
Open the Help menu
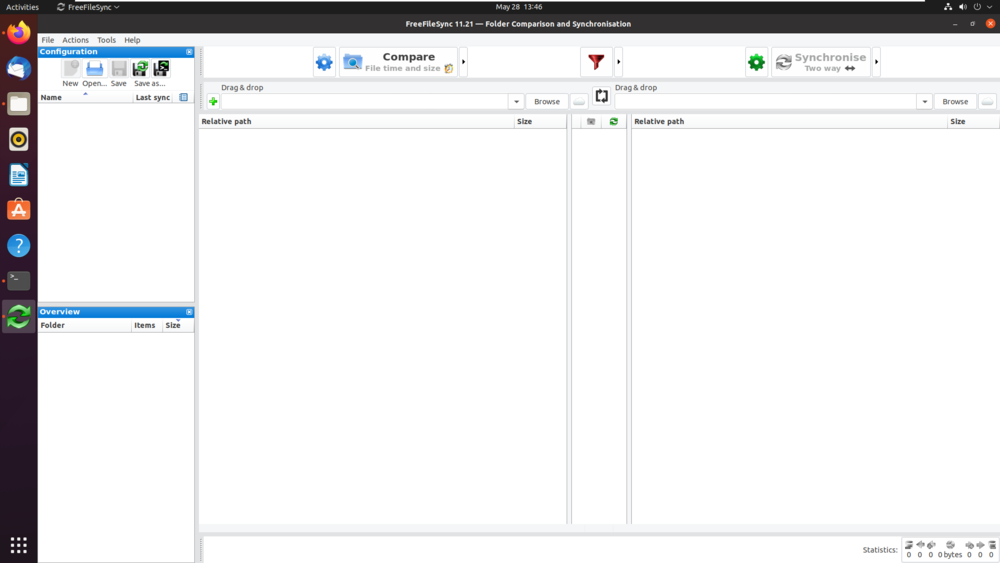(x=132, y=40)
